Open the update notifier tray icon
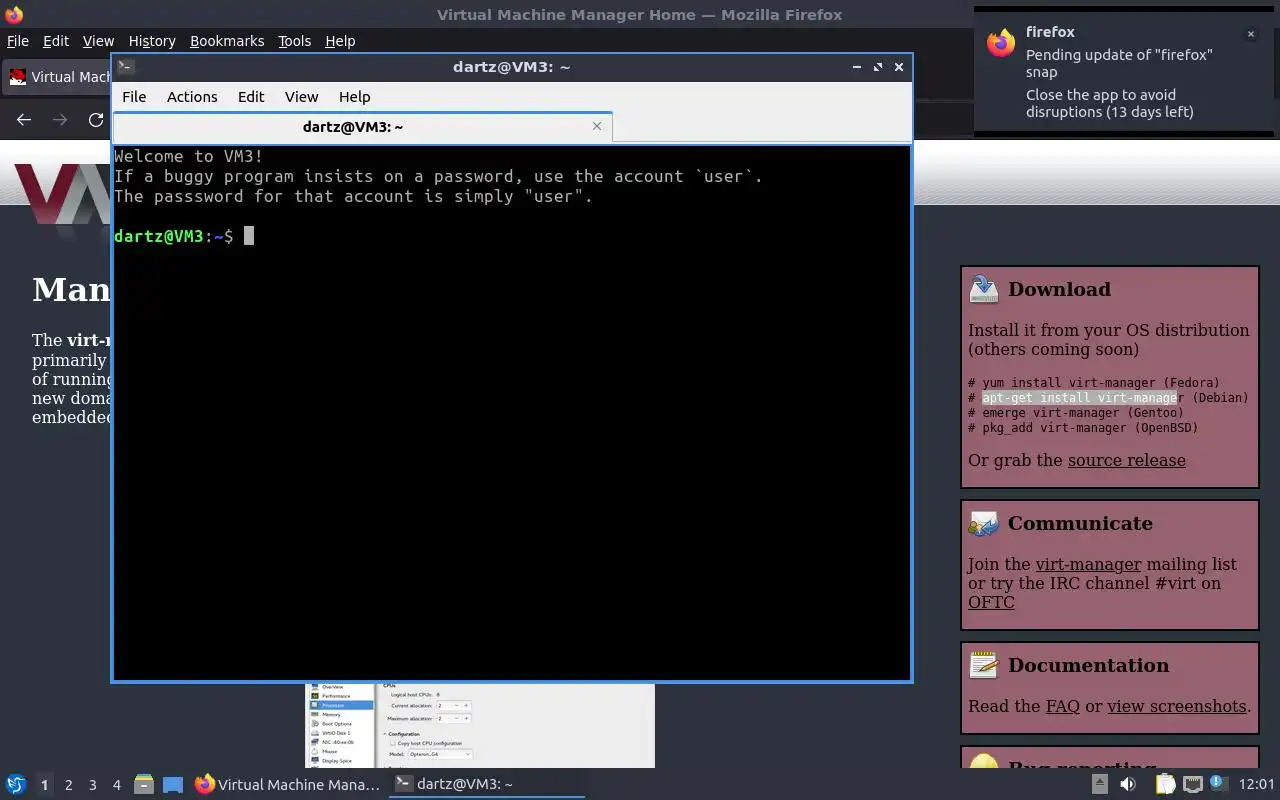The height and width of the screenshot is (800, 1280). click(1218, 784)
